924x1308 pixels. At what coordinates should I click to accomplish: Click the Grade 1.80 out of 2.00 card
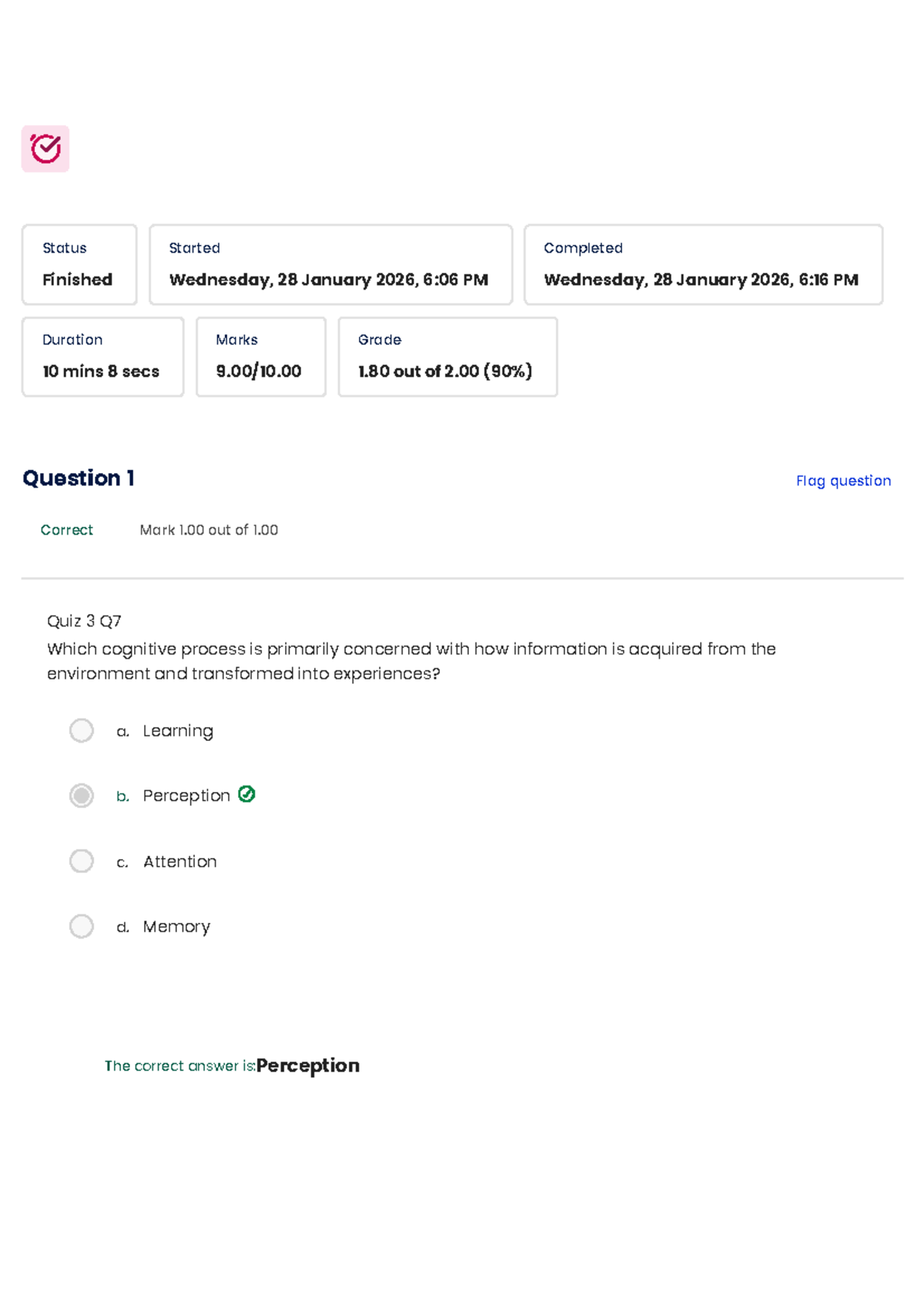coord(447,357)
